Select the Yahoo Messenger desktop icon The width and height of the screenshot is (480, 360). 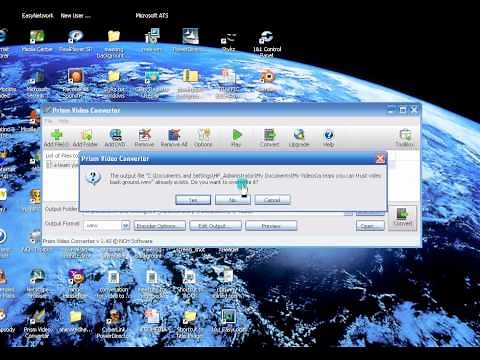click(x=75, y=284)
